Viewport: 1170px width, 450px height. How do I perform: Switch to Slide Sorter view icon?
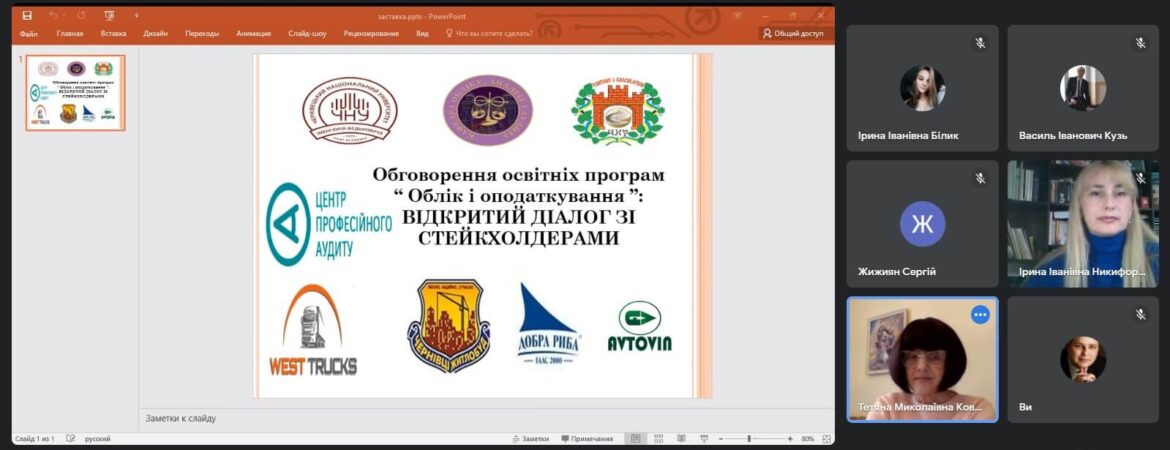pyautogui.click(x=659, y=439)
